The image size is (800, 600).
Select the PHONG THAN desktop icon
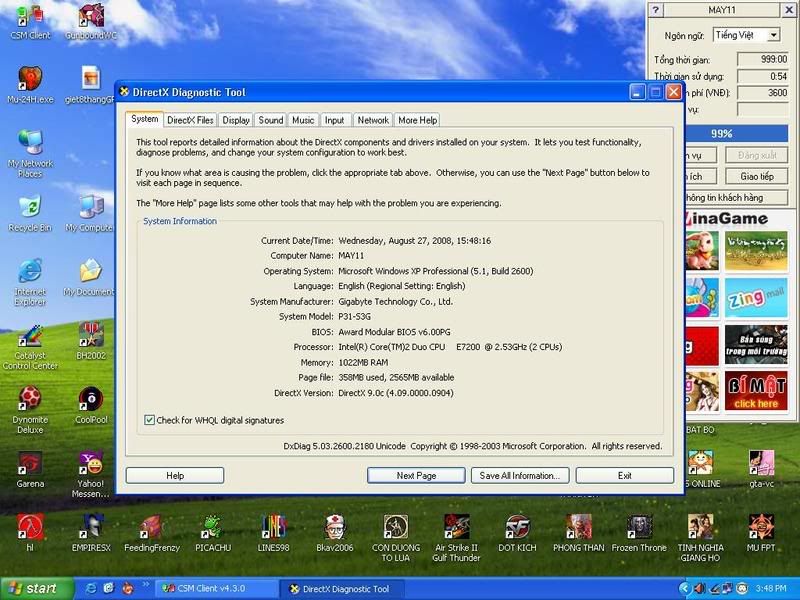[579, 533]
